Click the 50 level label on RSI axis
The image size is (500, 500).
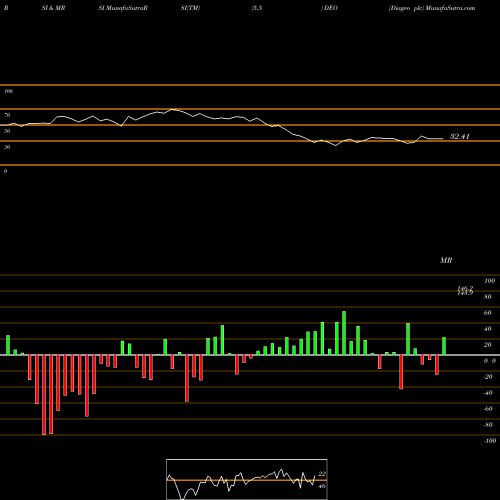[x=7, y=131]
